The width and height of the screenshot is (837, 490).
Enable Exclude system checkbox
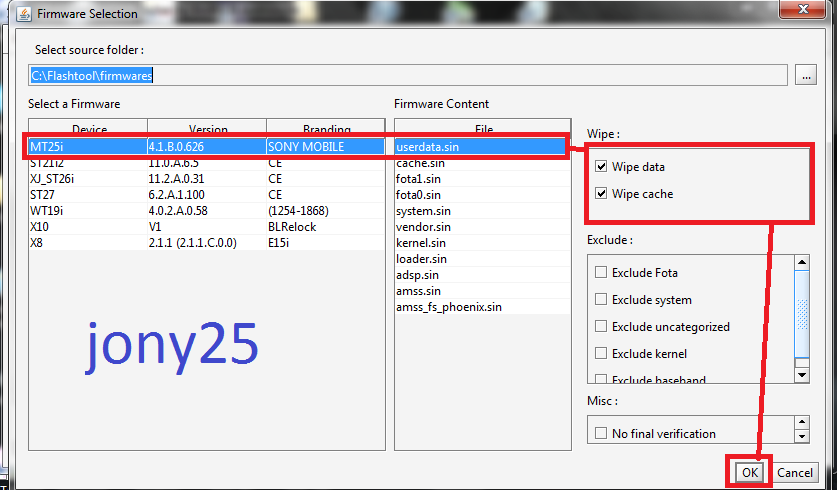pos(601,300)
